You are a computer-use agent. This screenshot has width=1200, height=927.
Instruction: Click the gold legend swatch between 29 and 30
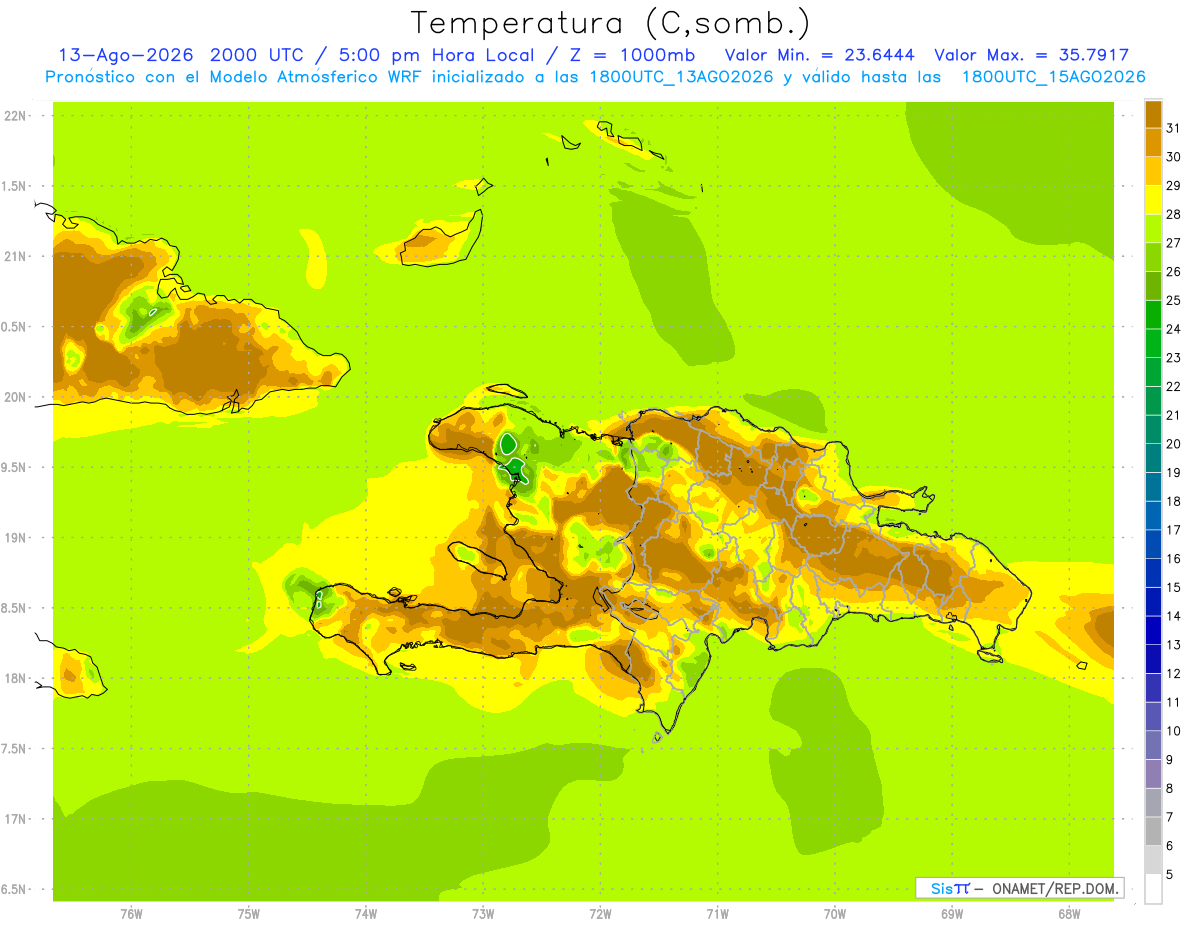tap(1153, 171)
